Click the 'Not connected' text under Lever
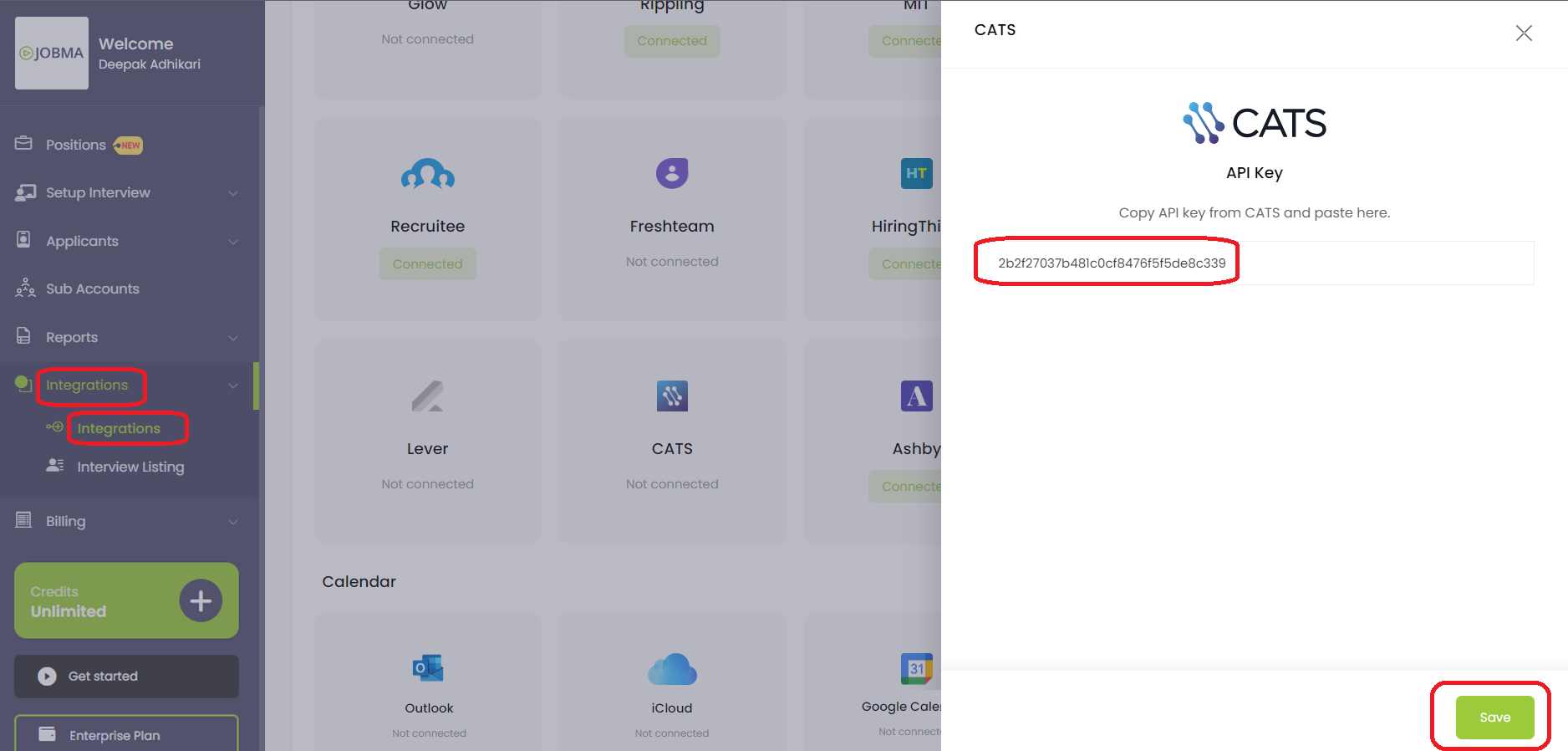 click(428, 484)
